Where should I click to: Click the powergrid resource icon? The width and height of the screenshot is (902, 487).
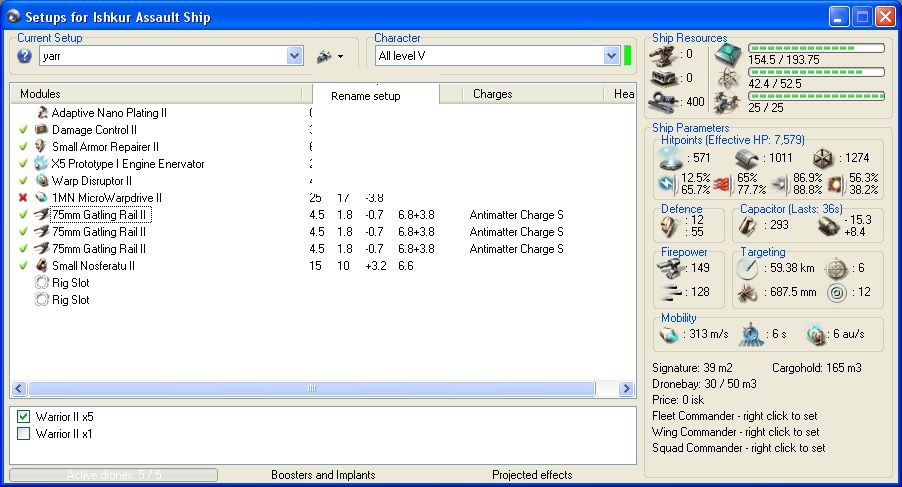coord(728,78)
